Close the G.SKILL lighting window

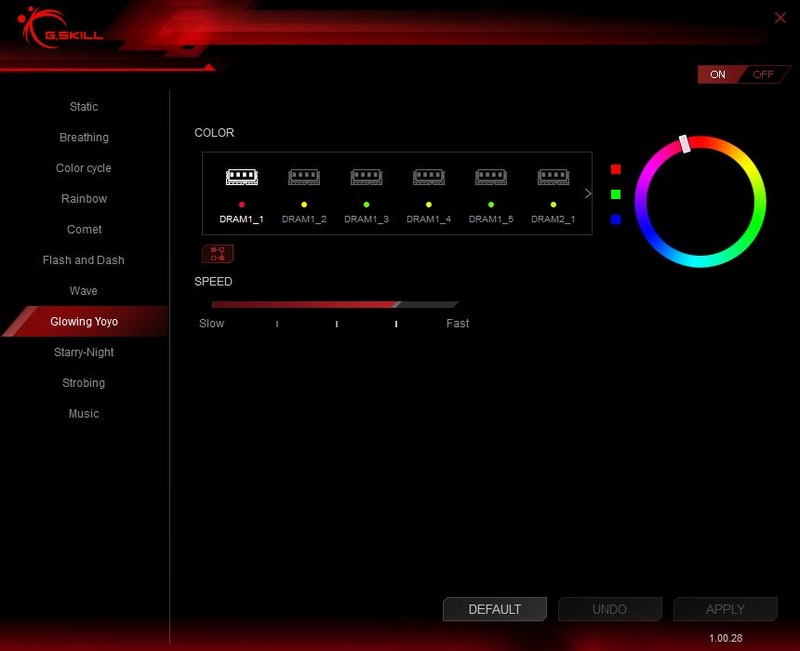[x=780, y=18]
